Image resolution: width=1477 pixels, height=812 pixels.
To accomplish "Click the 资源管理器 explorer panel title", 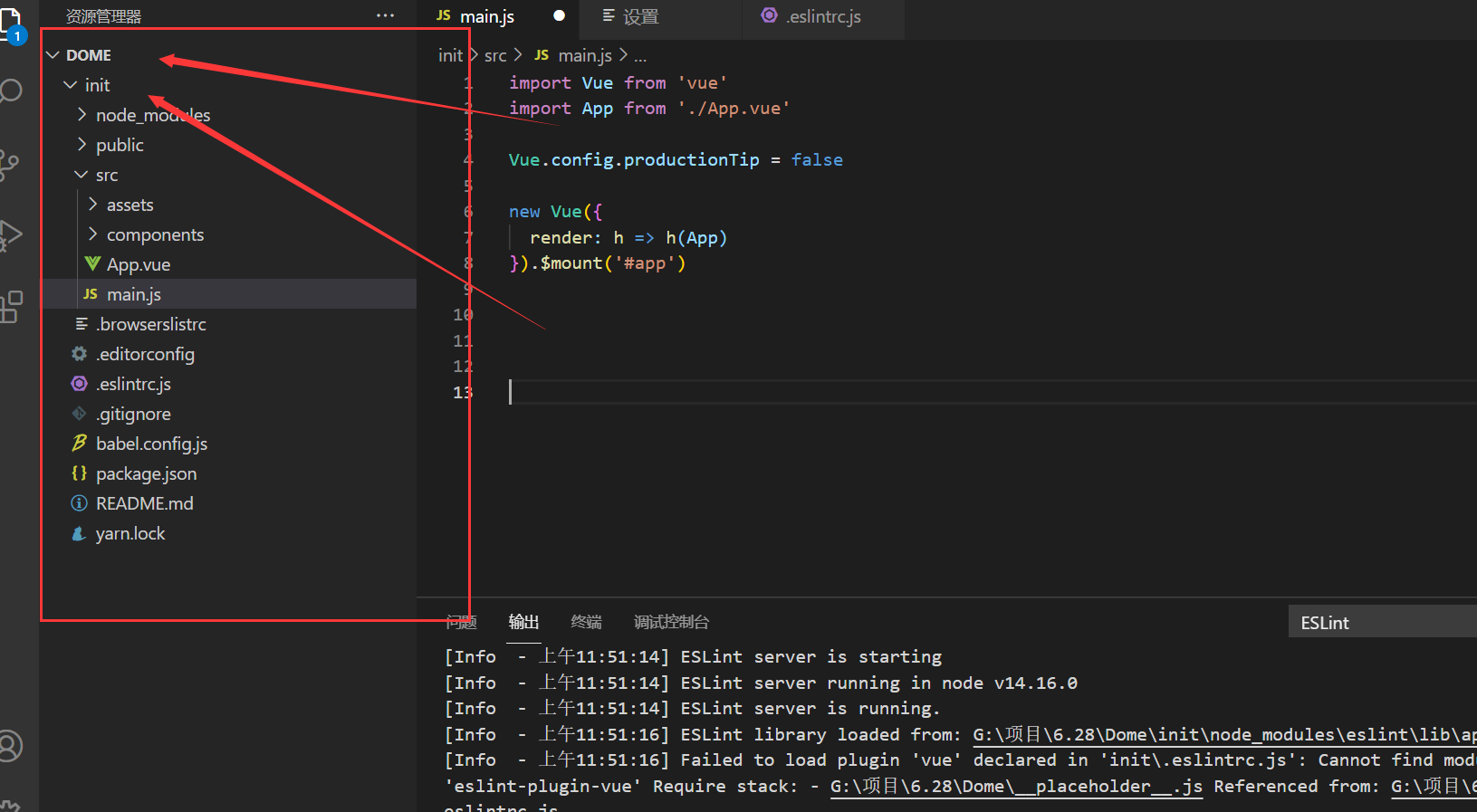I will click(103, 16).
